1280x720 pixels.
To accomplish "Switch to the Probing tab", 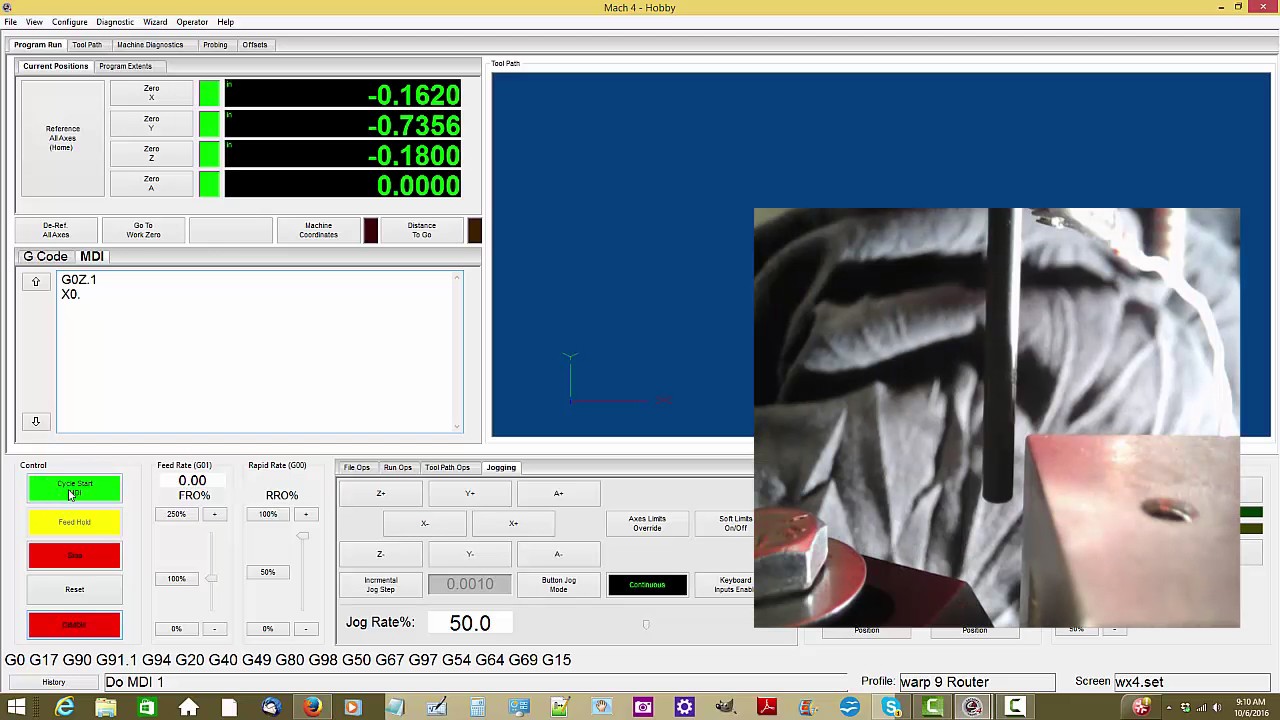I will click(215, 44).
